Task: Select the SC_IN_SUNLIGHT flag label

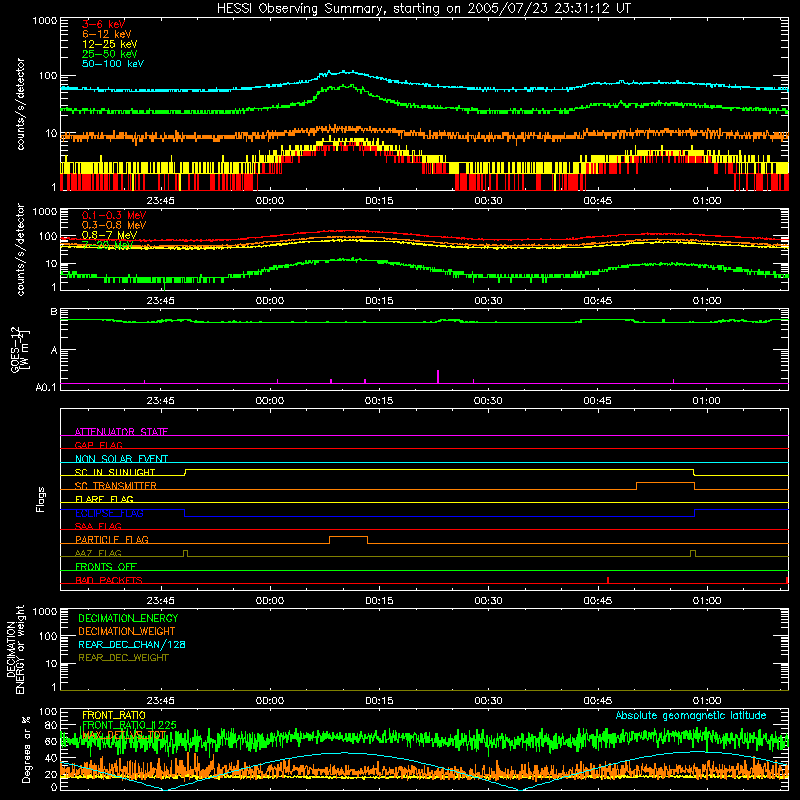Action: tap(115, 472)
